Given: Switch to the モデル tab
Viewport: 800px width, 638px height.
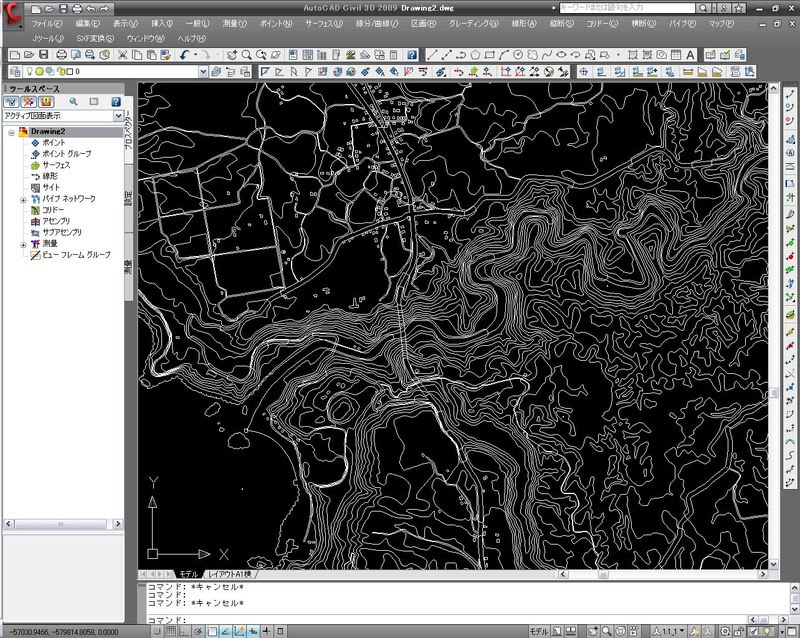Looking at the screenshot, I should [188, 574].
